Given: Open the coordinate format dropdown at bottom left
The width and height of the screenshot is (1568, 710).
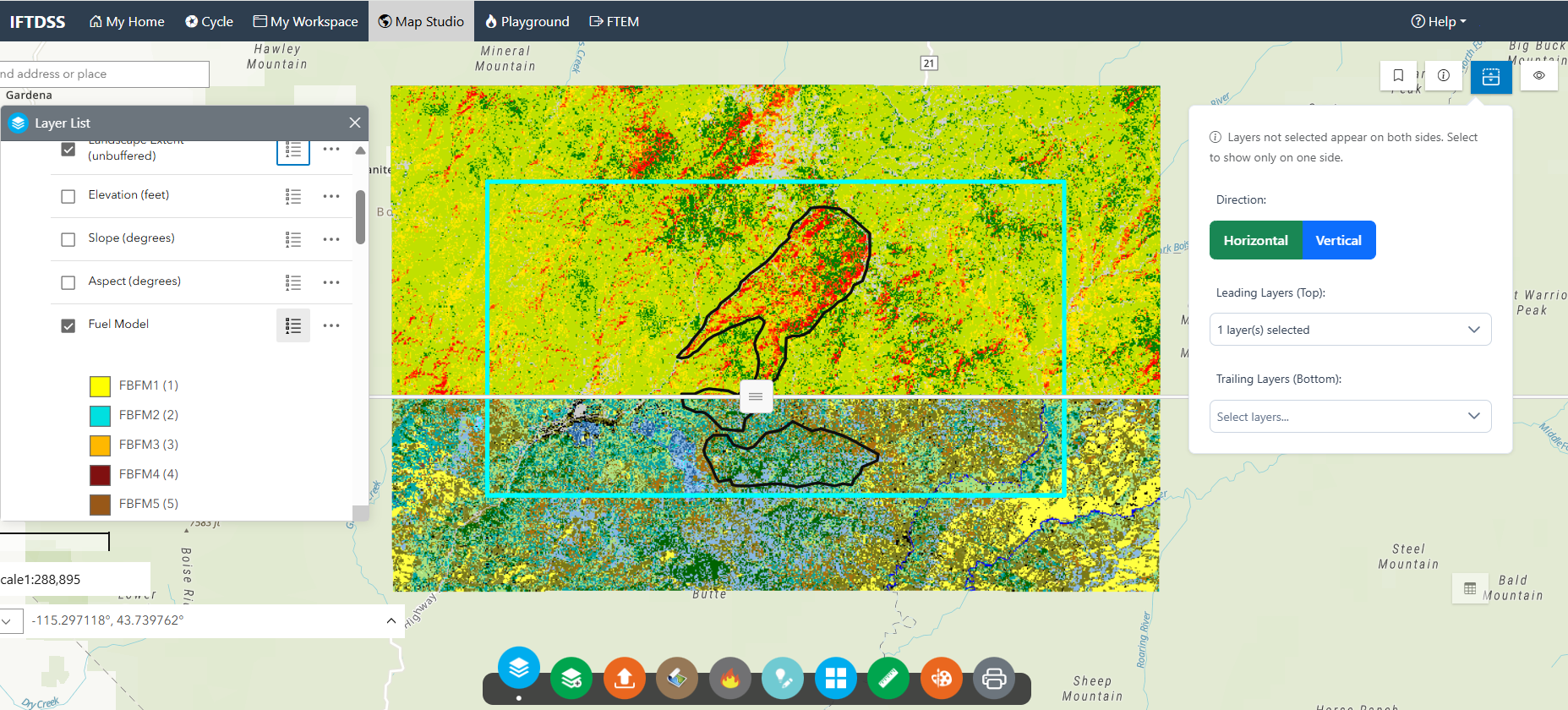Looking at the screenshot, I should click(x=7, y=620).
